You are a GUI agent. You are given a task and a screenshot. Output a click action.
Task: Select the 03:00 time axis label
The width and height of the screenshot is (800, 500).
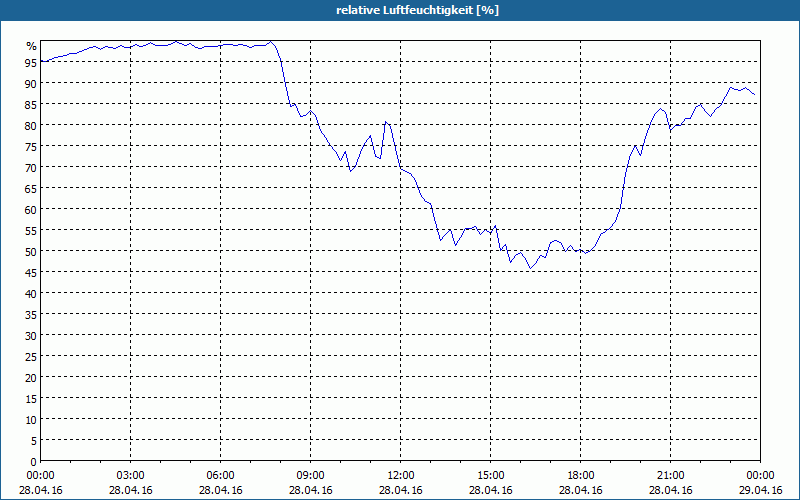click(x=131, y=476)
